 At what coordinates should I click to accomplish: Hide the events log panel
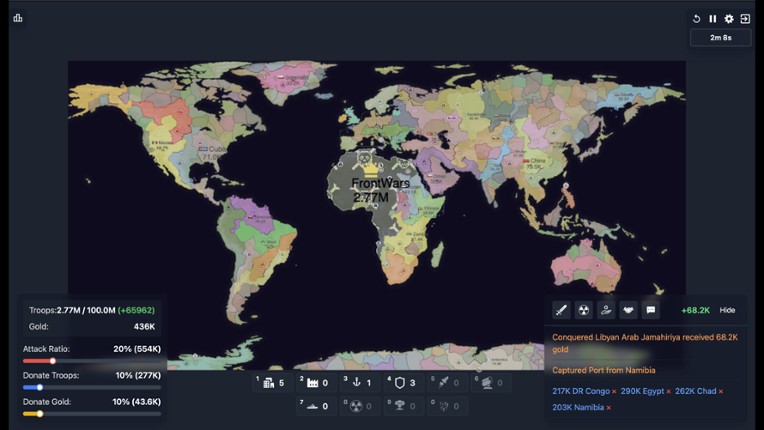coord(727,310)
